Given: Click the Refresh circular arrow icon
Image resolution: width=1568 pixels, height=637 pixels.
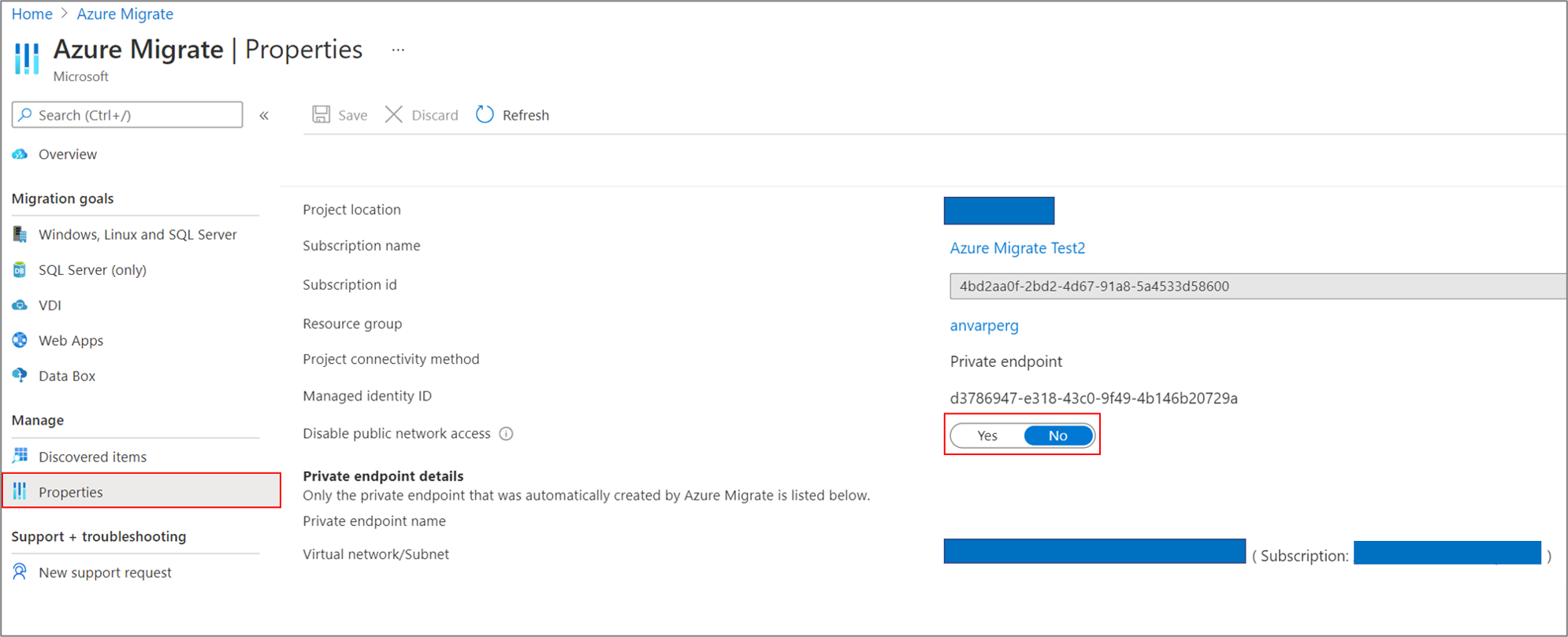Looking at the screenshot, I should 485,115.
